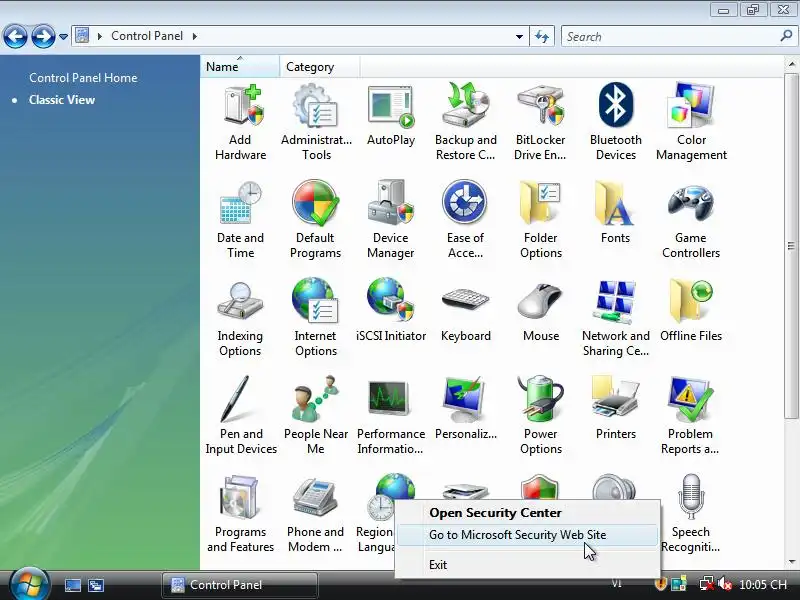Open Phone and Modem Options icon
This screenshot has height=600, width=800.
(x=316, y=514)
